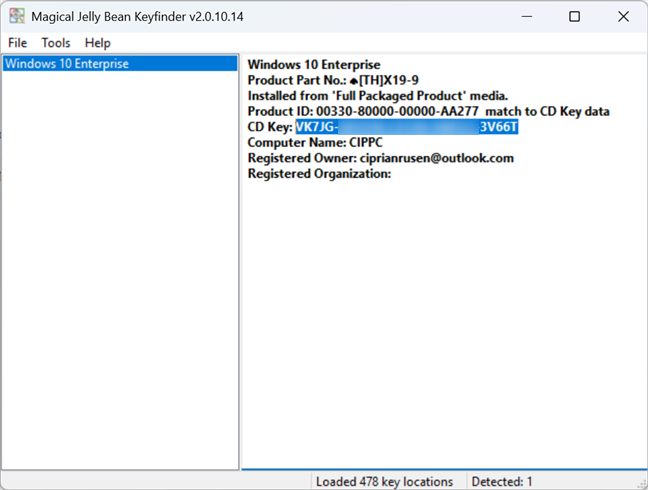Click the Product ID line
The height and width of the screenshot is (490, 648).
coord(429,111)
